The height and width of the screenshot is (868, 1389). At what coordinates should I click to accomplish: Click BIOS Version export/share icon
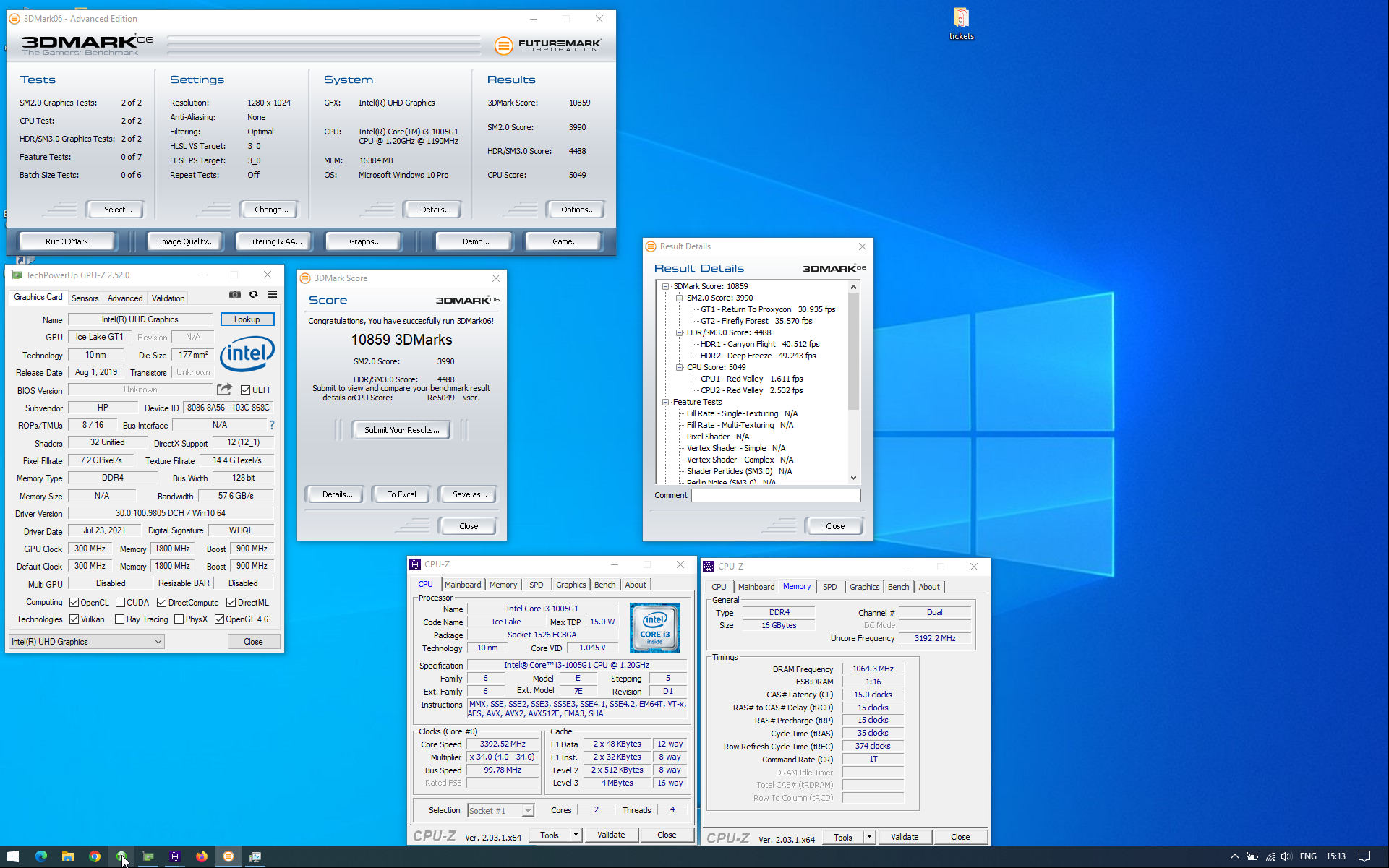pos(225,390)
